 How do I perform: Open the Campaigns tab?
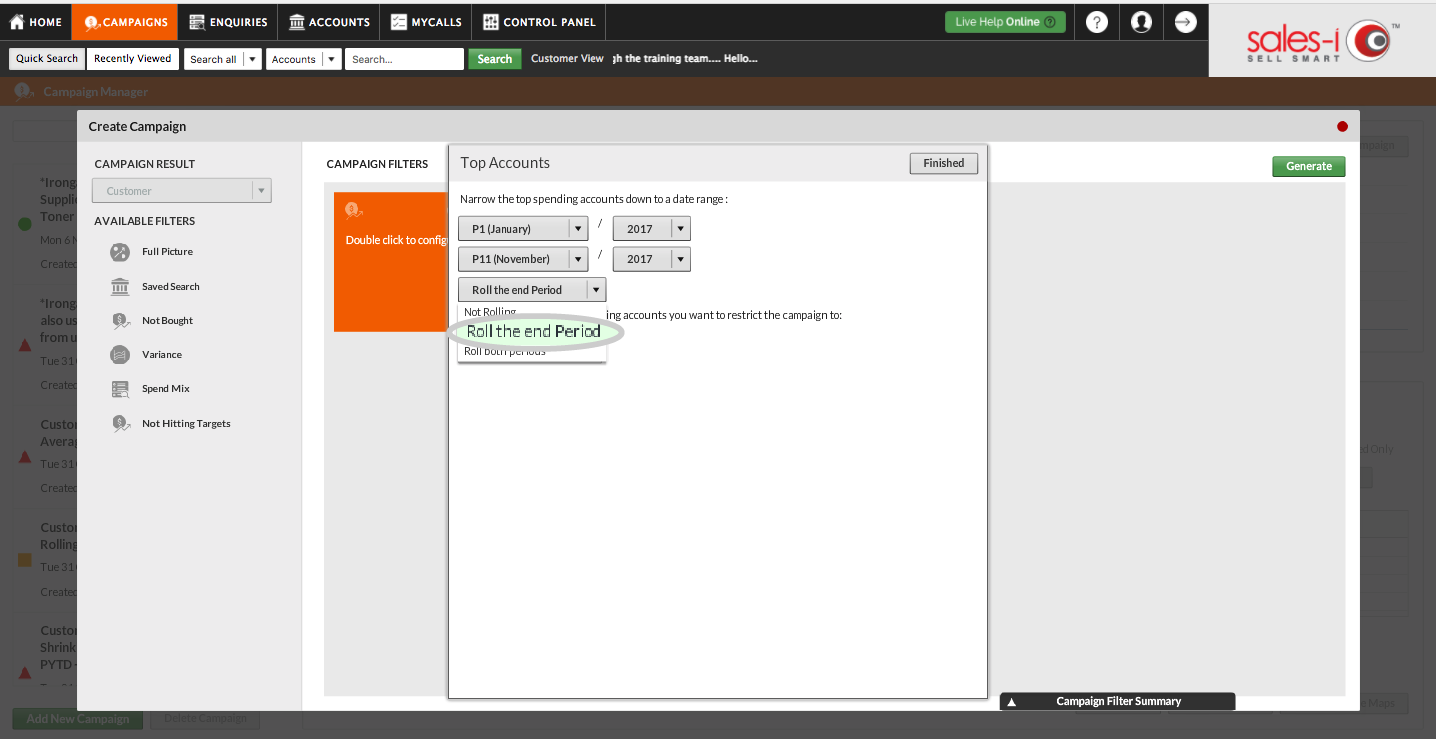click(x=124, y=22)
